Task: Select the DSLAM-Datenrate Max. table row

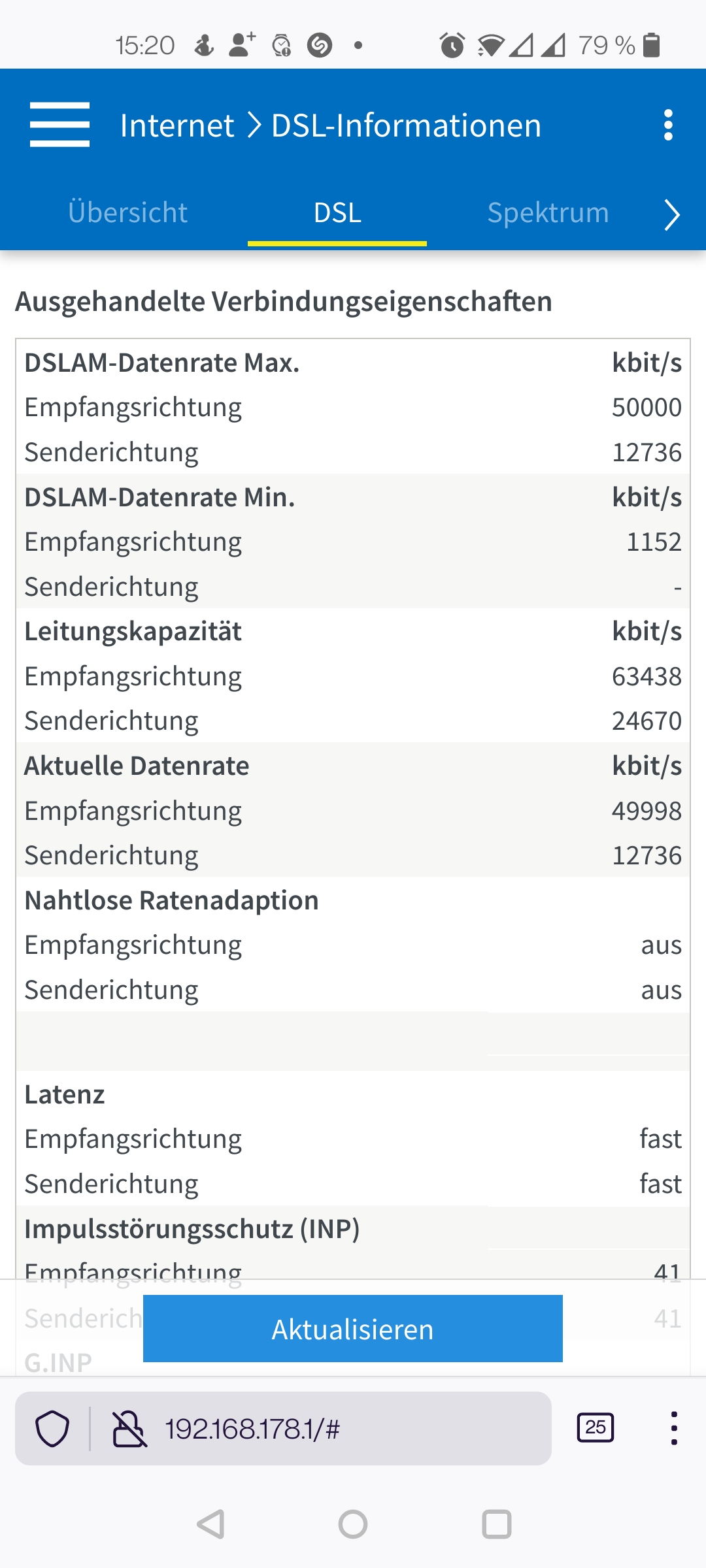Action: (x=353, y=364)
